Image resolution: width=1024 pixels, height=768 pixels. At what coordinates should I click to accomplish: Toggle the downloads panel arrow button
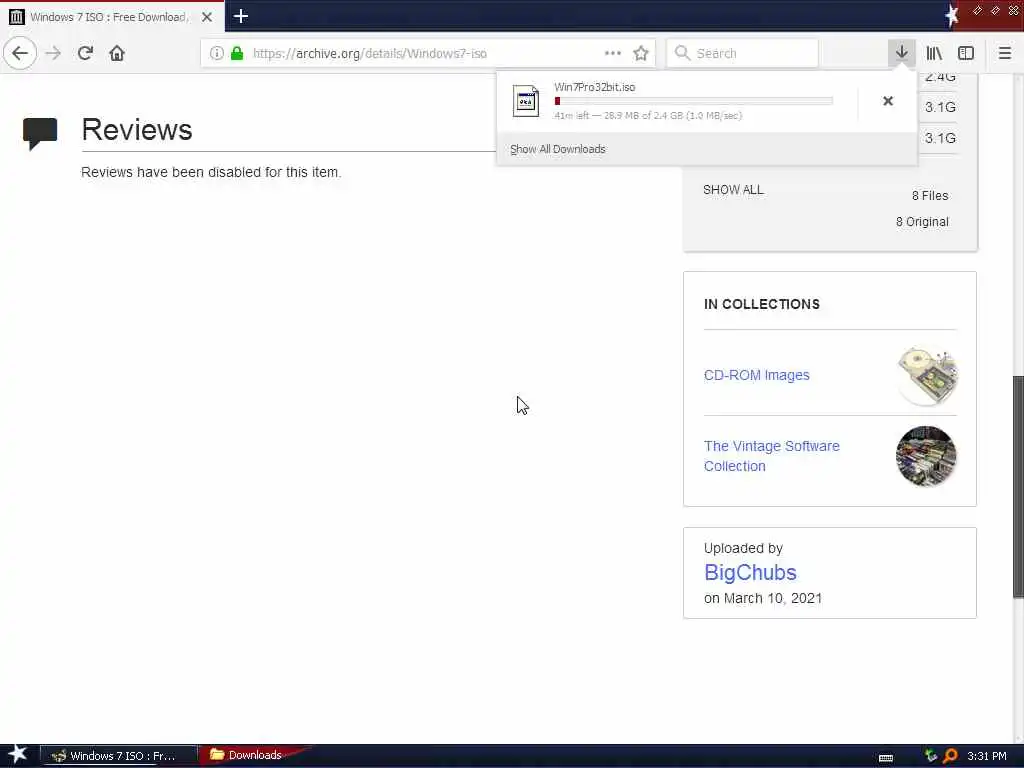click(901, 53)
